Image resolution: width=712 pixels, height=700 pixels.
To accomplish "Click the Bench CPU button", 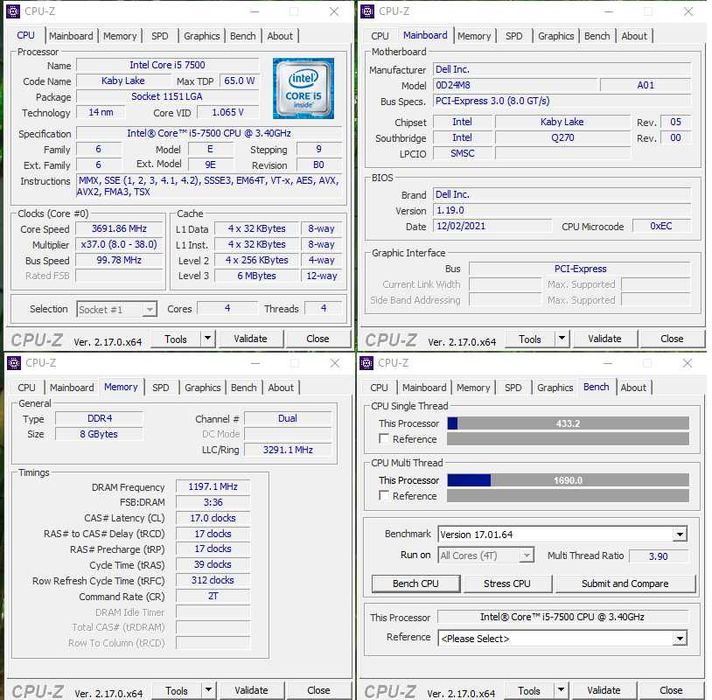I will coord(415,583).
